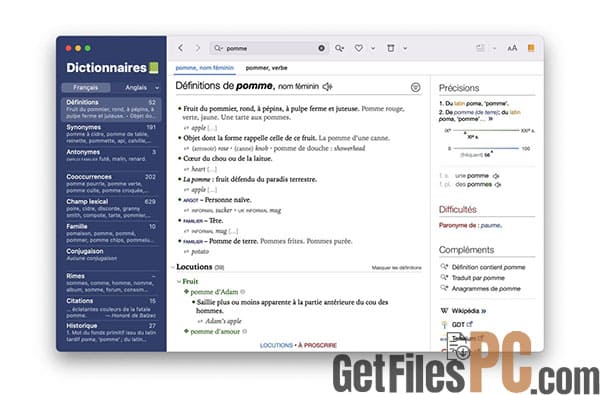Open the pomme d'Adam locution

[x=214, y=292]
